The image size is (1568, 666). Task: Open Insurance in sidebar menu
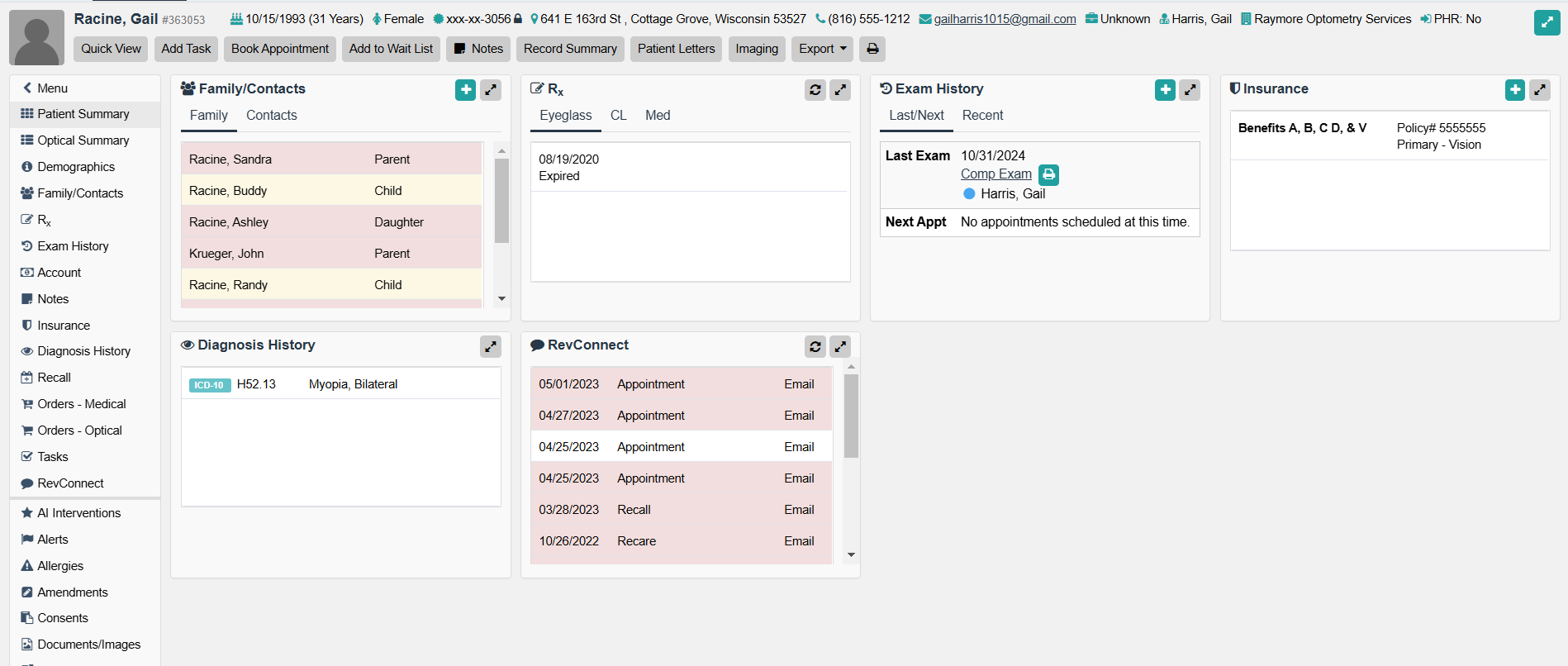(x=85, y=326)
